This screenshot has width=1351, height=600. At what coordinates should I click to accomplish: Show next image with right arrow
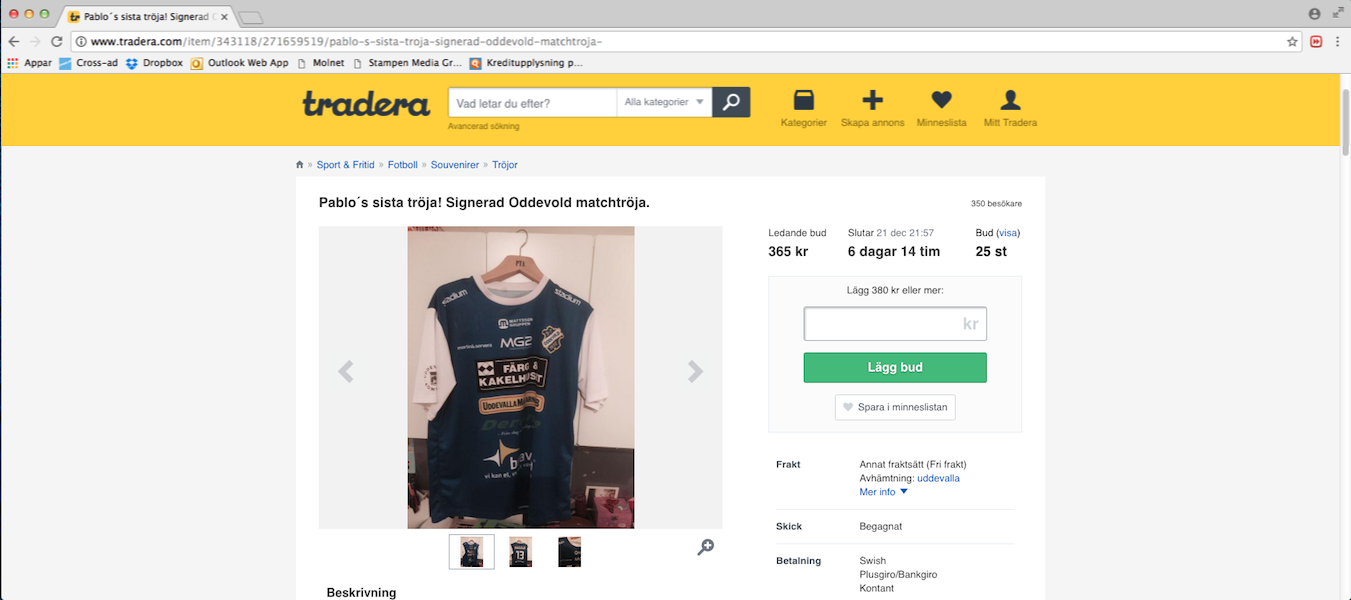coord(695,372)
